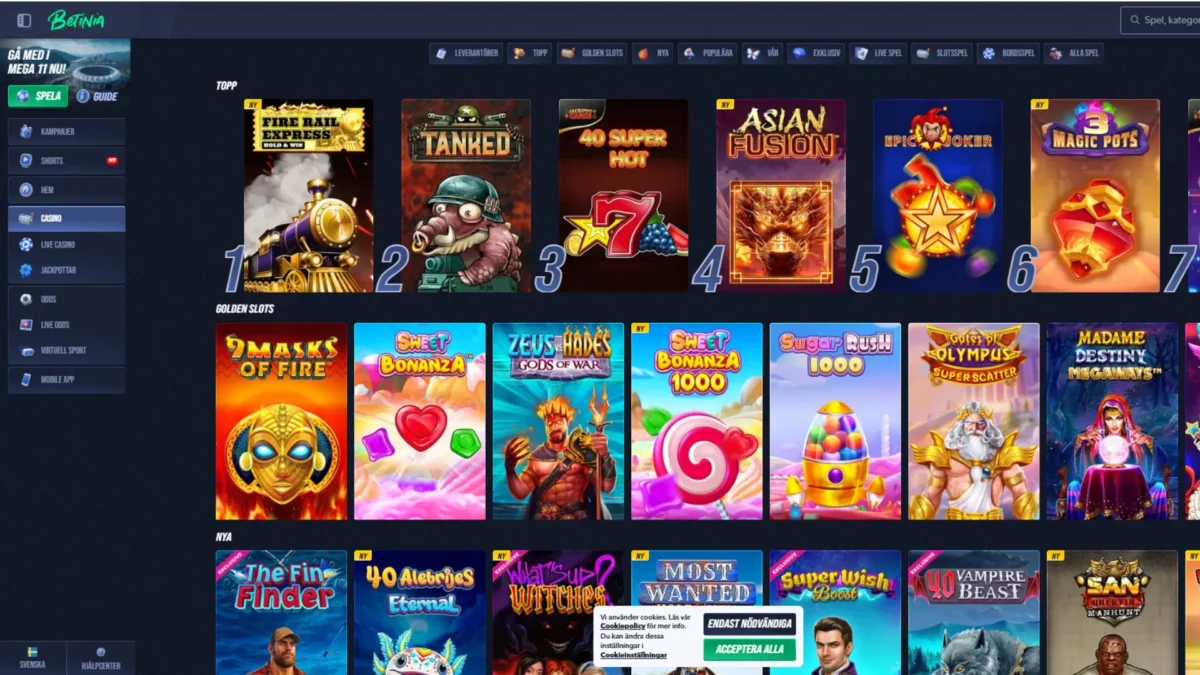1200x675 pixels.
Task: Click Endast Nödvändiga cookie button
Action: click(x=750, y=624)
